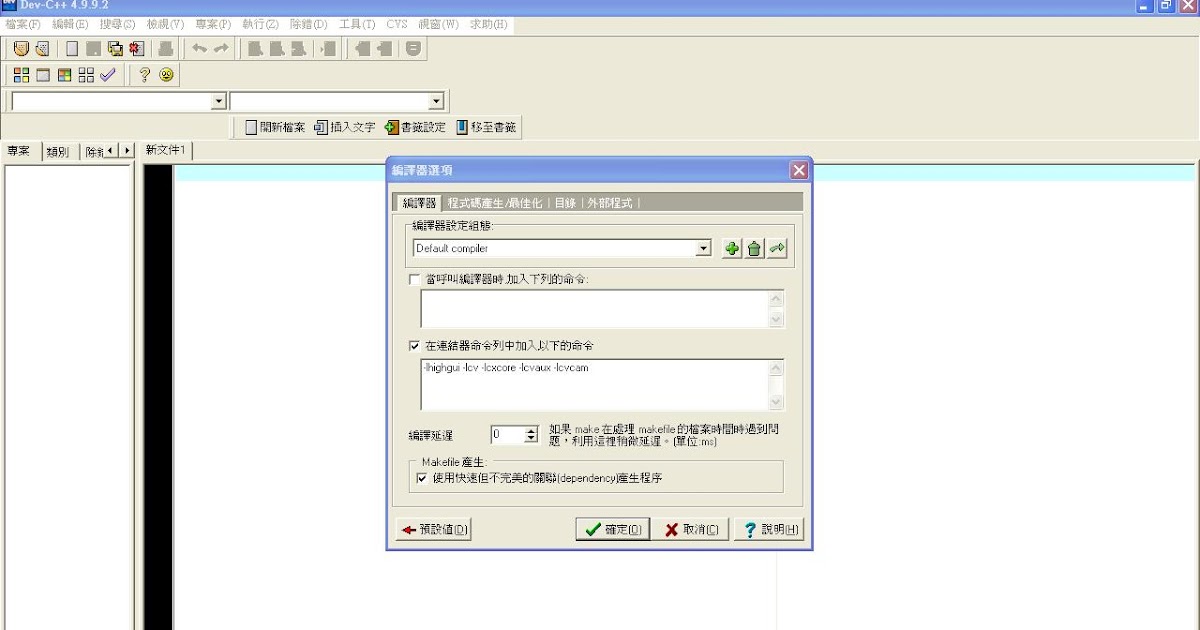Expand the second empty combo box below toolbars

(435, 102)
